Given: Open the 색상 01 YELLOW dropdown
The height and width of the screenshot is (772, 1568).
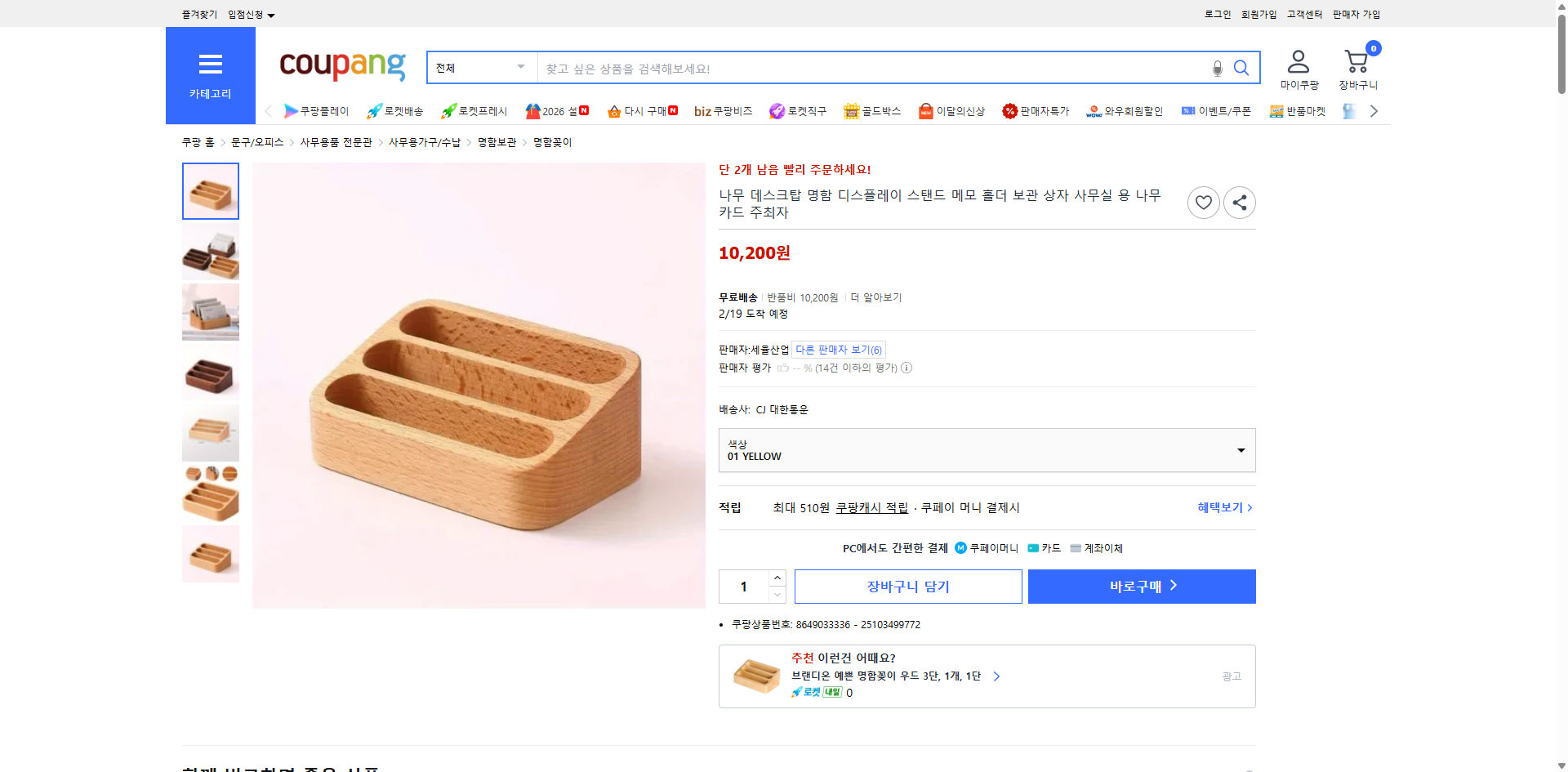Looking at the screenshot, I should coord(987,449).
